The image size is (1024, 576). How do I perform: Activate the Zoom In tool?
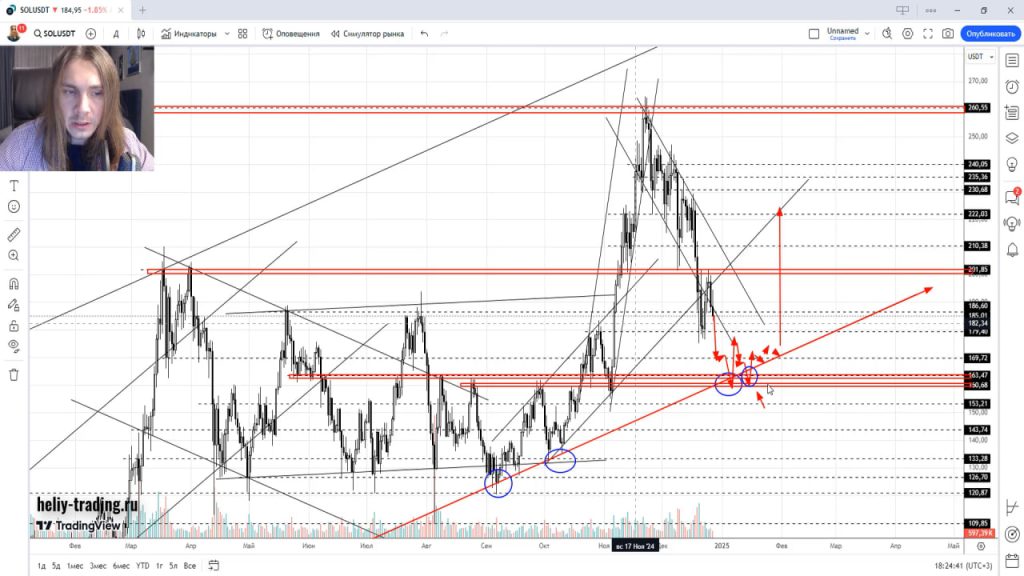14,256
